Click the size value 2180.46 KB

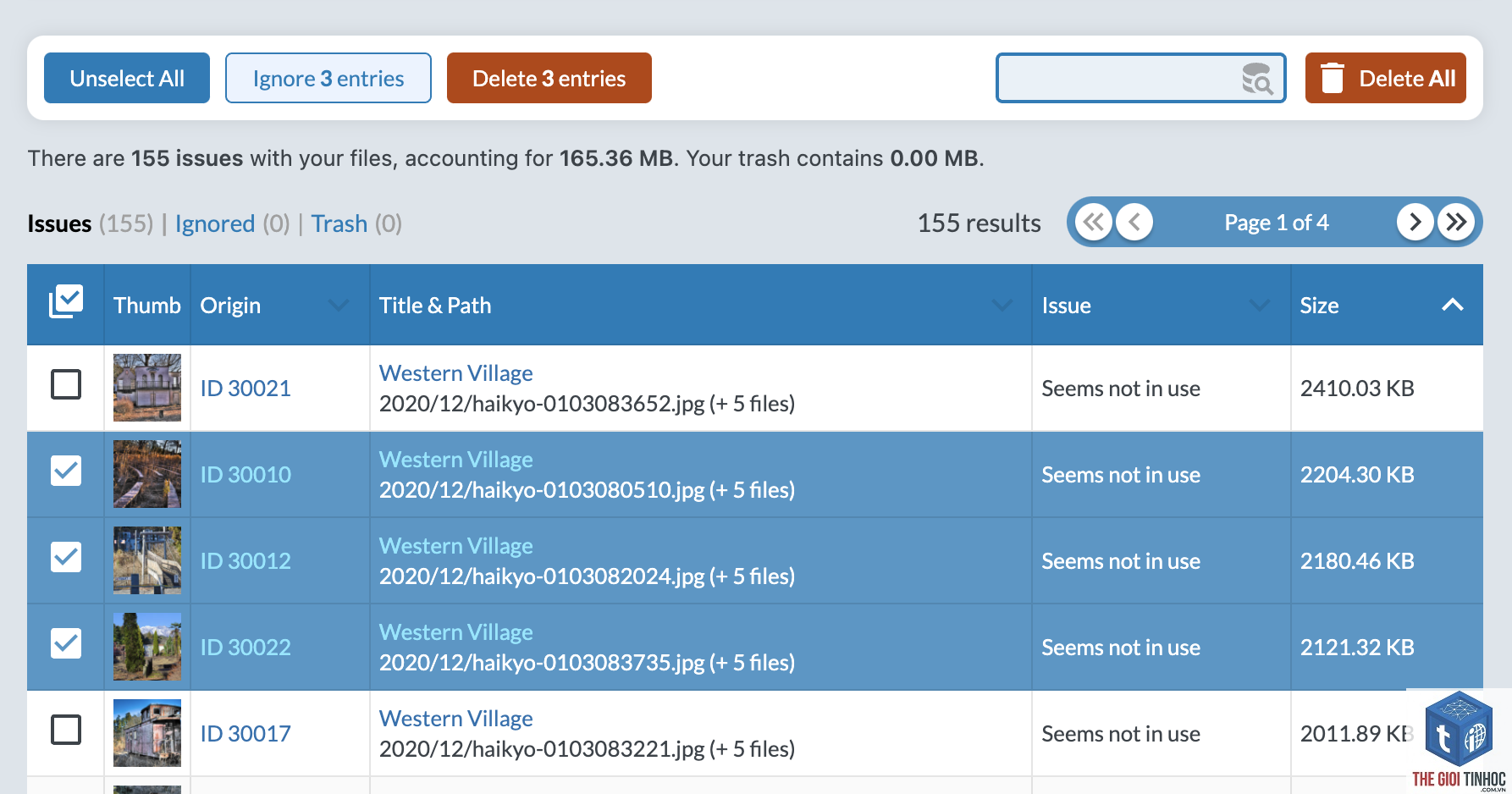tap(1357, 561)
